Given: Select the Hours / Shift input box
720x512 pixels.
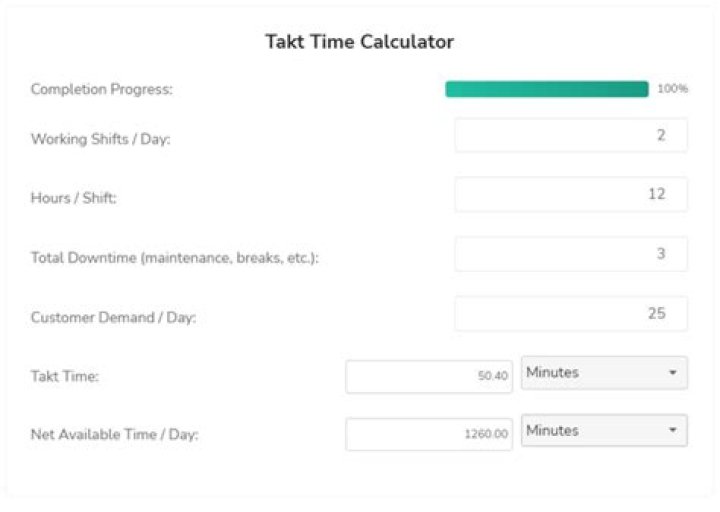Looking at the screenshot, I should pyautogui.click(x=571, y=195).
